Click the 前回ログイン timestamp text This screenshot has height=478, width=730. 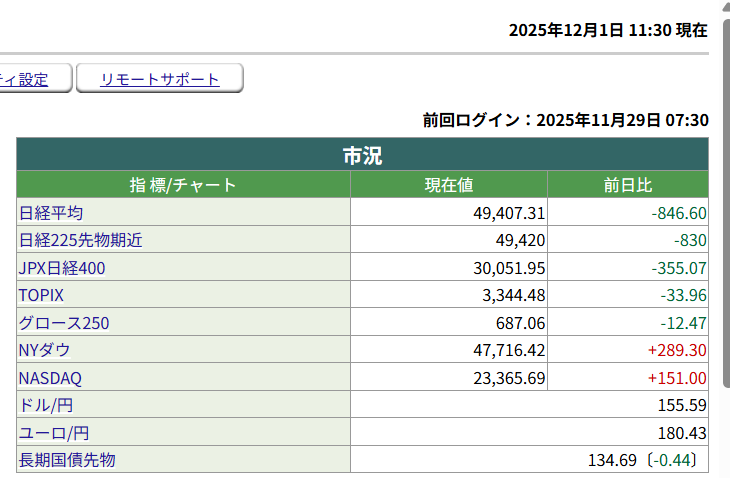[565, 120]
